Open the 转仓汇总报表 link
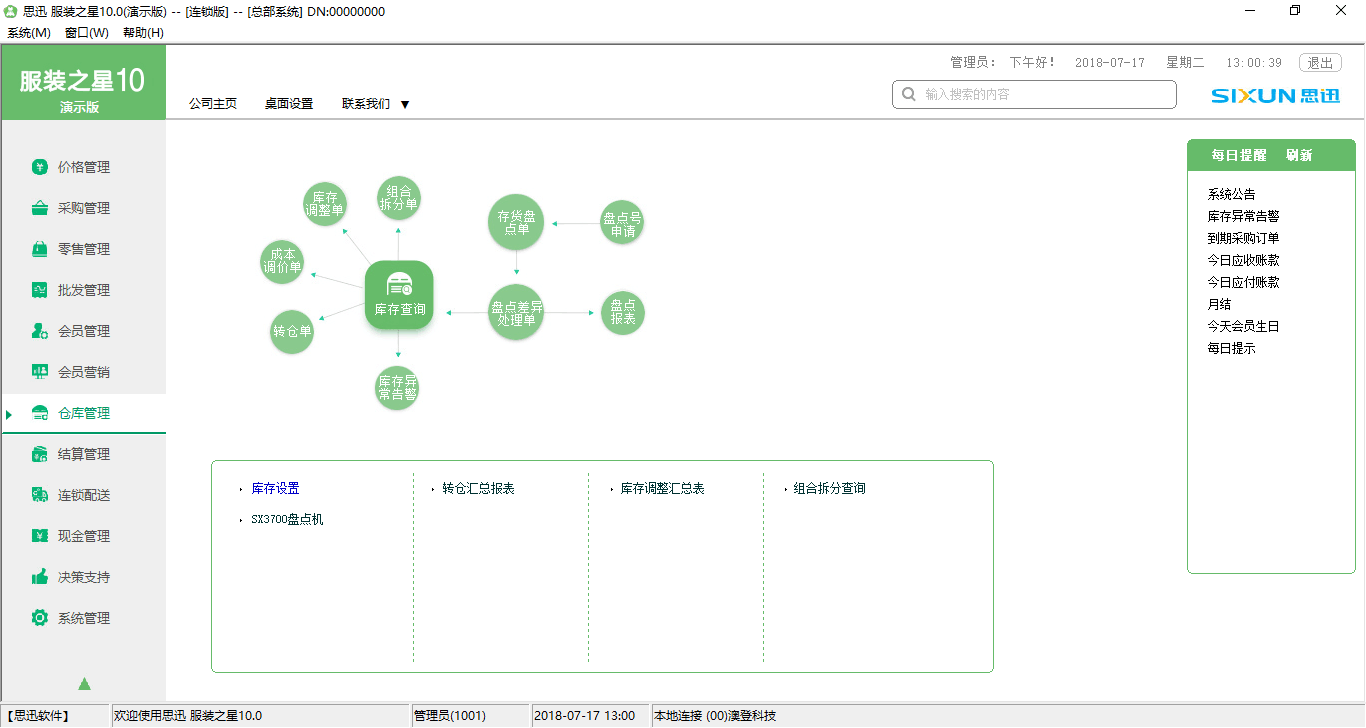The width and height of the screenshot is (1366, 728). (478, 488)
